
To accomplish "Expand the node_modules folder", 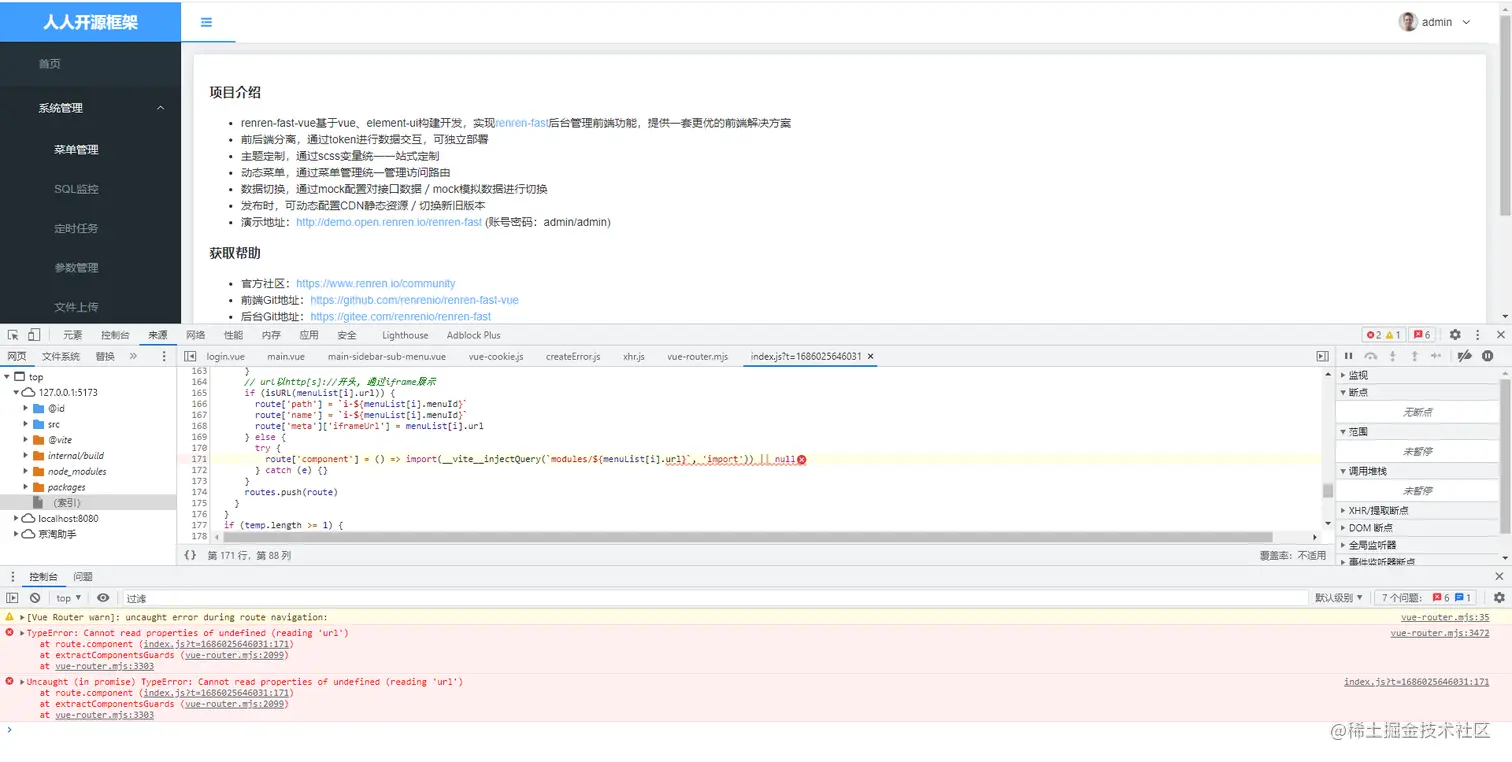I will click(x=27, y=471).
